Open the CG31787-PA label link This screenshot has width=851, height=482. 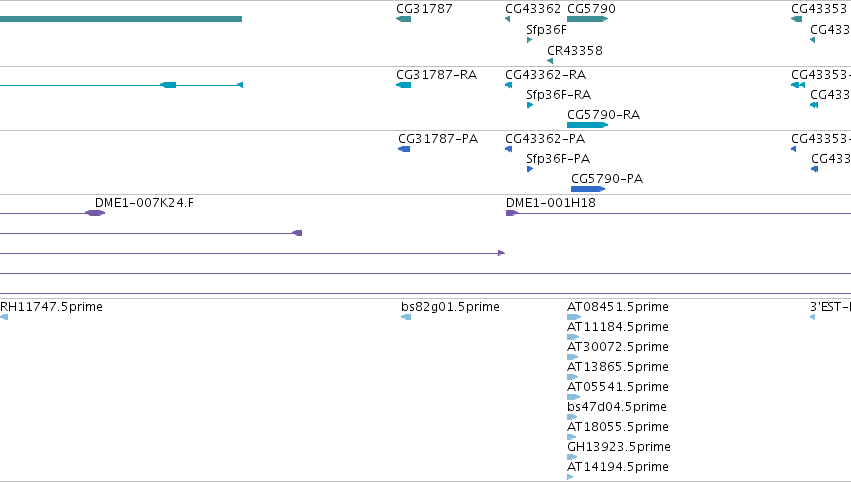[x=438, y=139]
